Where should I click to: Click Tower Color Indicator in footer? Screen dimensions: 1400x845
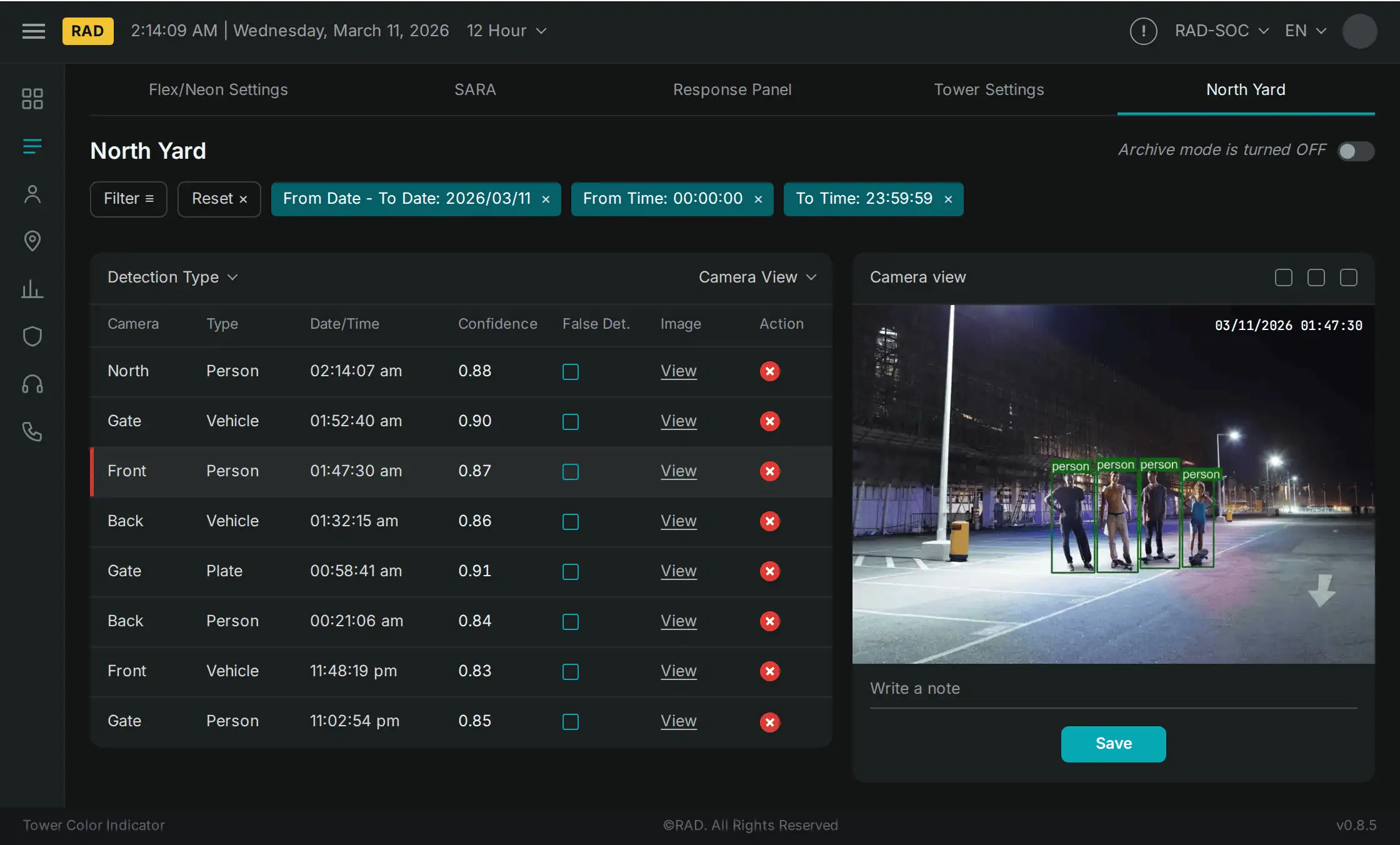pos(94,826)
